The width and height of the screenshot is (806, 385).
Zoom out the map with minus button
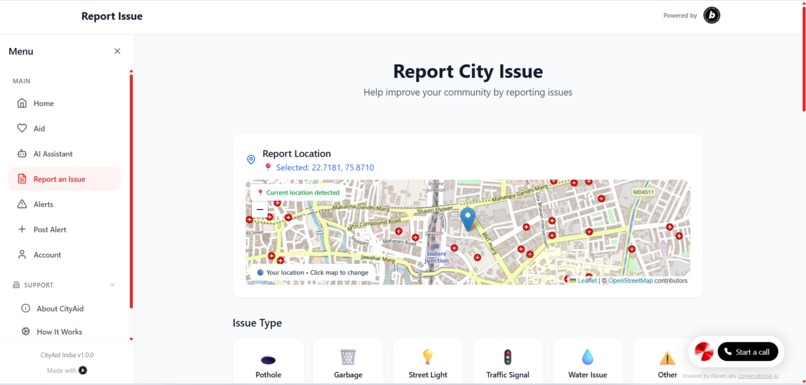[x=260, y=210]
